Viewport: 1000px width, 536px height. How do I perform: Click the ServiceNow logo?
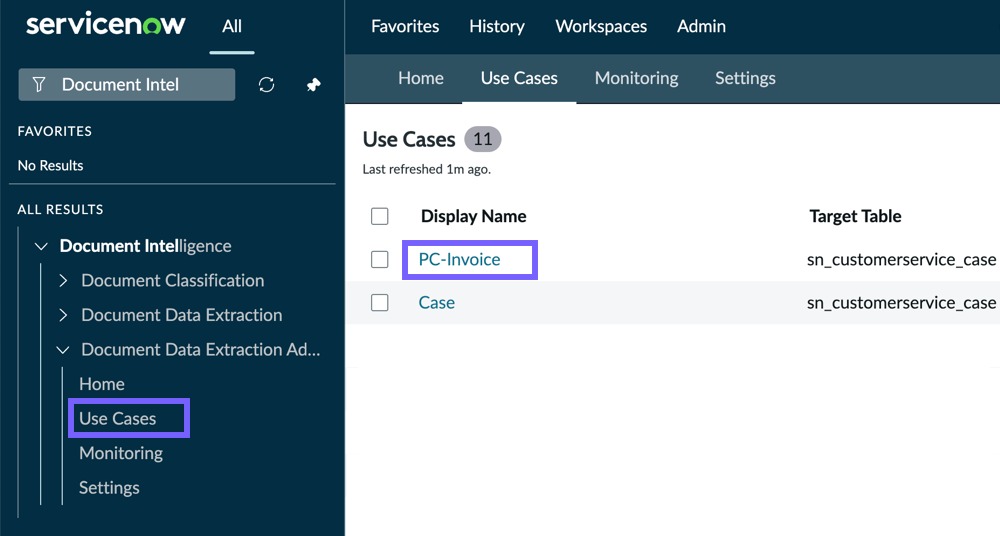point(106,25)
